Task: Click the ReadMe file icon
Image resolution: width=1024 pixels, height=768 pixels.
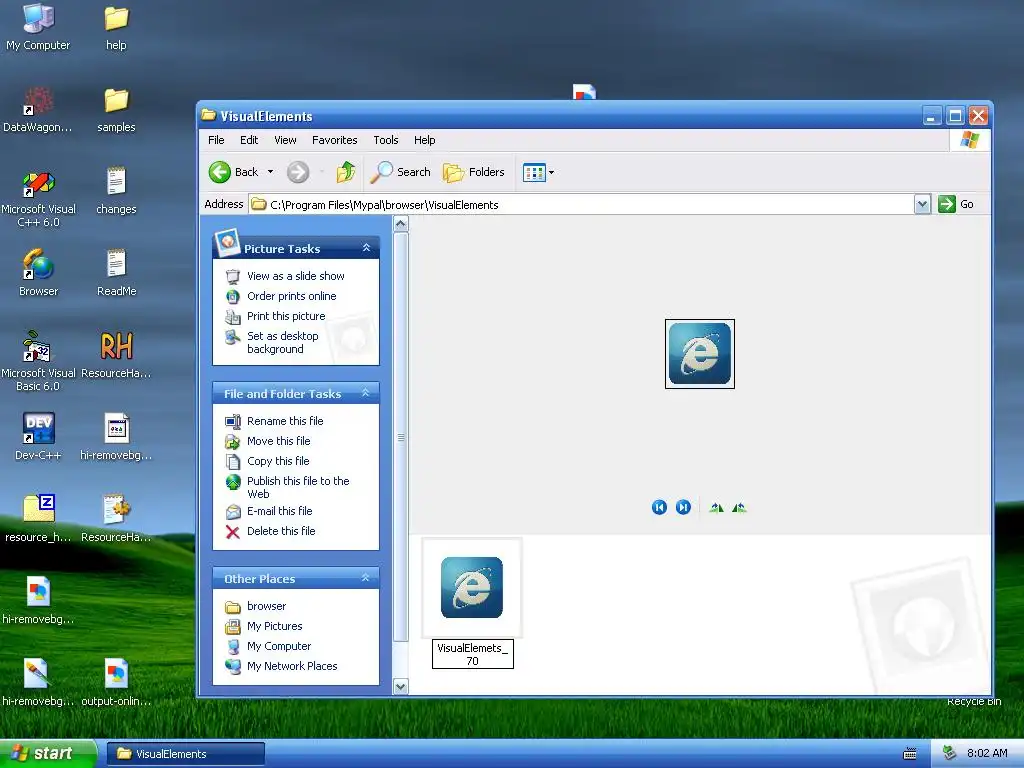Action: (x=116, y=273)
